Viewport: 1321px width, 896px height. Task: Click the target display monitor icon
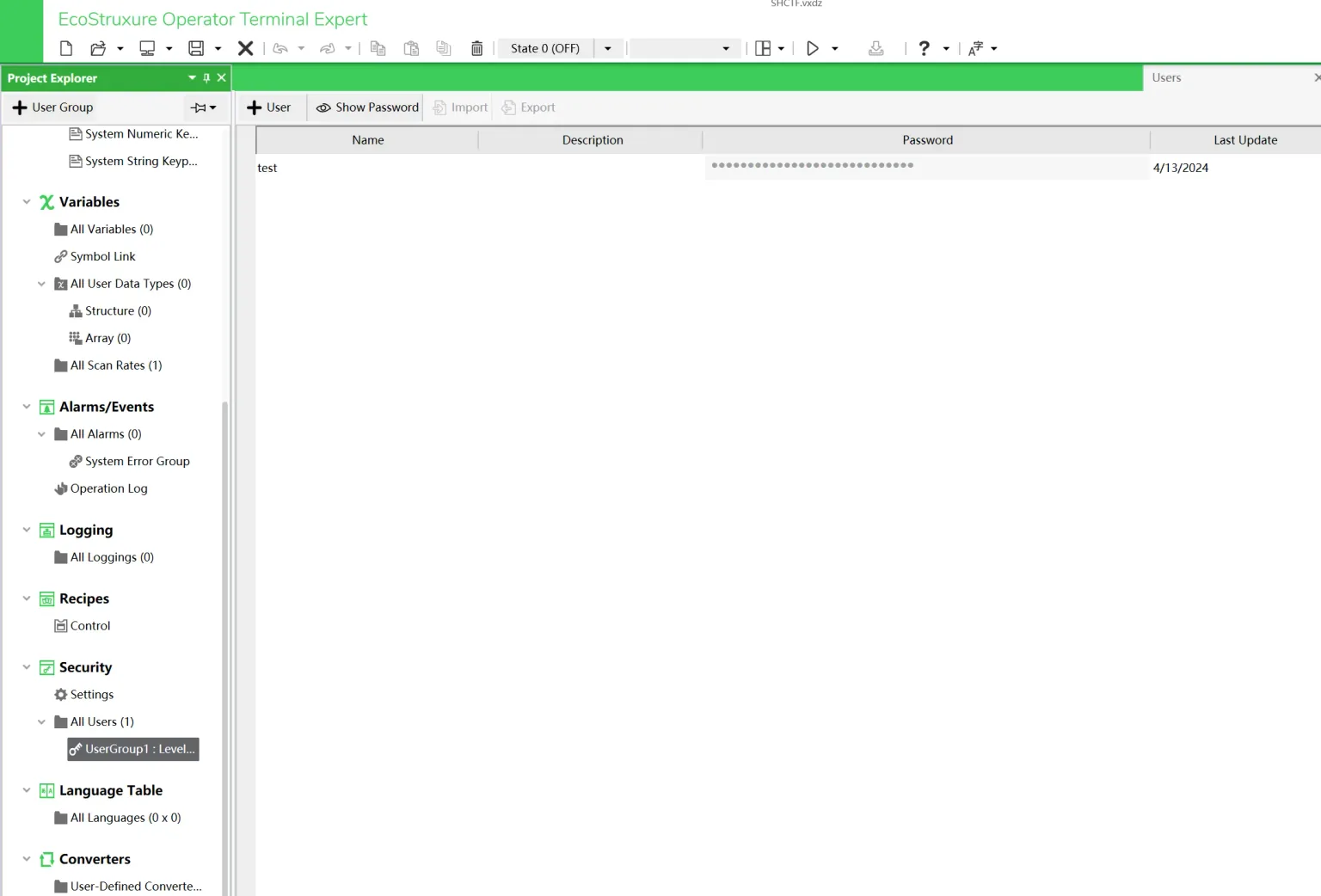click(147, 48)
